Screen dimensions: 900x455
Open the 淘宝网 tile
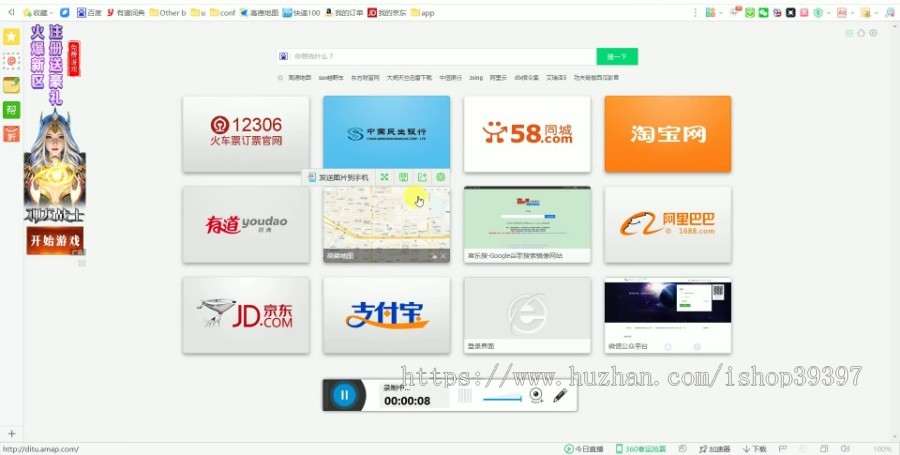point(668,134)
